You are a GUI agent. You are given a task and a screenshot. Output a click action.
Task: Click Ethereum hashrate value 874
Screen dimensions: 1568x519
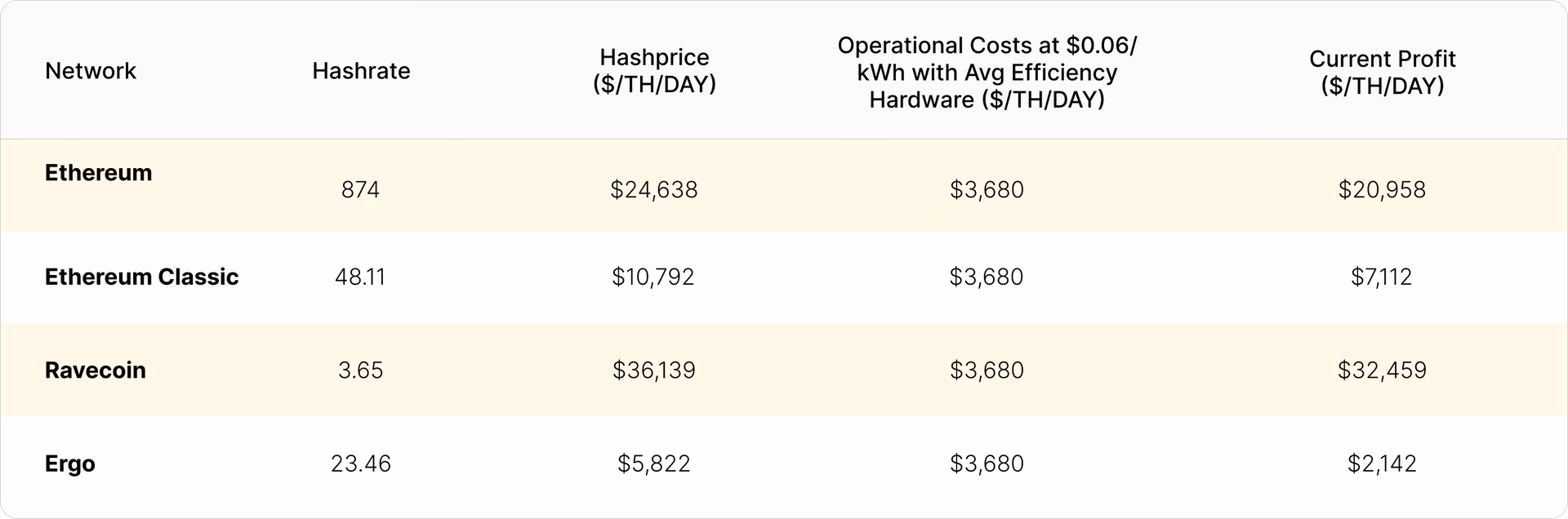tap(360, 190)
